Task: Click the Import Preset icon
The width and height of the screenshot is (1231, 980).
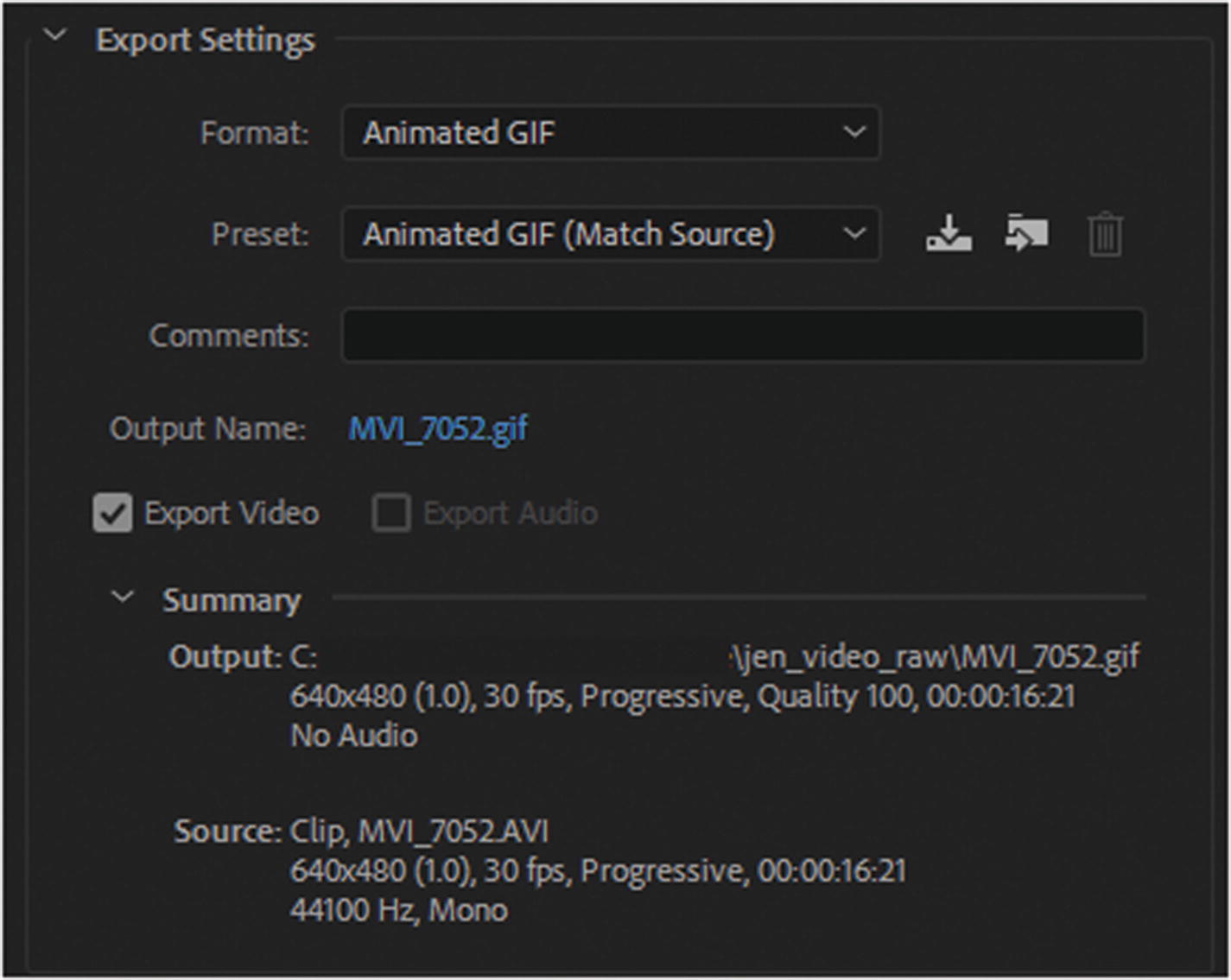Action: pyautogui.click(x=1026, y=234)
